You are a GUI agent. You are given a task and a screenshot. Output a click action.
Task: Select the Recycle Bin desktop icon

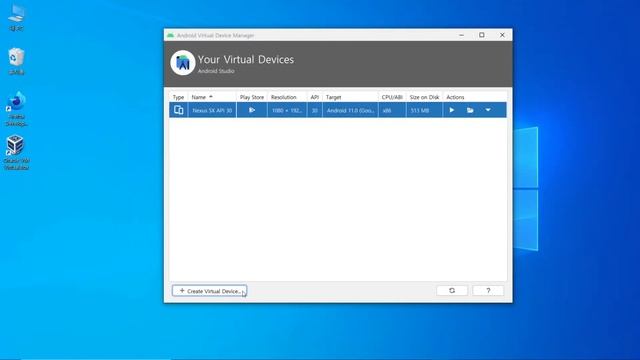tap(16, 61)
